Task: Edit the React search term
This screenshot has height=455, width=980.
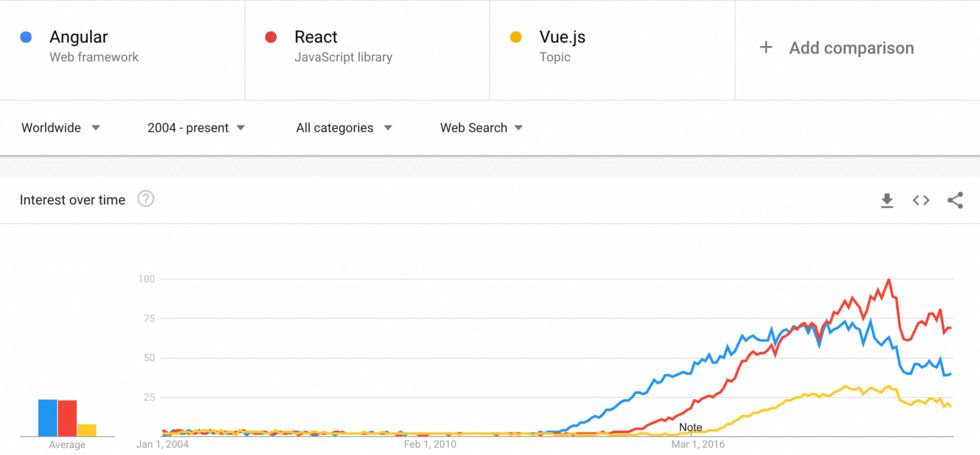Action: pyautogui.click(x=316, y=38)
